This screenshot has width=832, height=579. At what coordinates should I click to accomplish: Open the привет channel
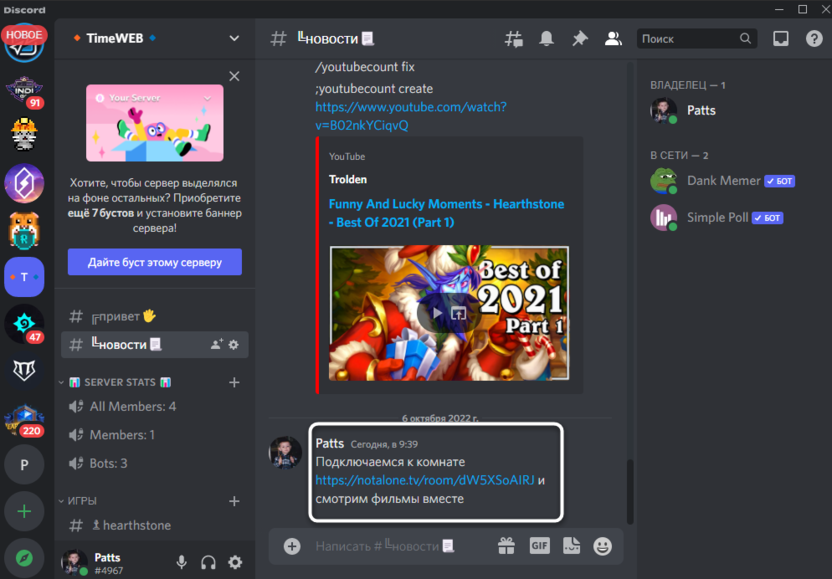point(154,316)
